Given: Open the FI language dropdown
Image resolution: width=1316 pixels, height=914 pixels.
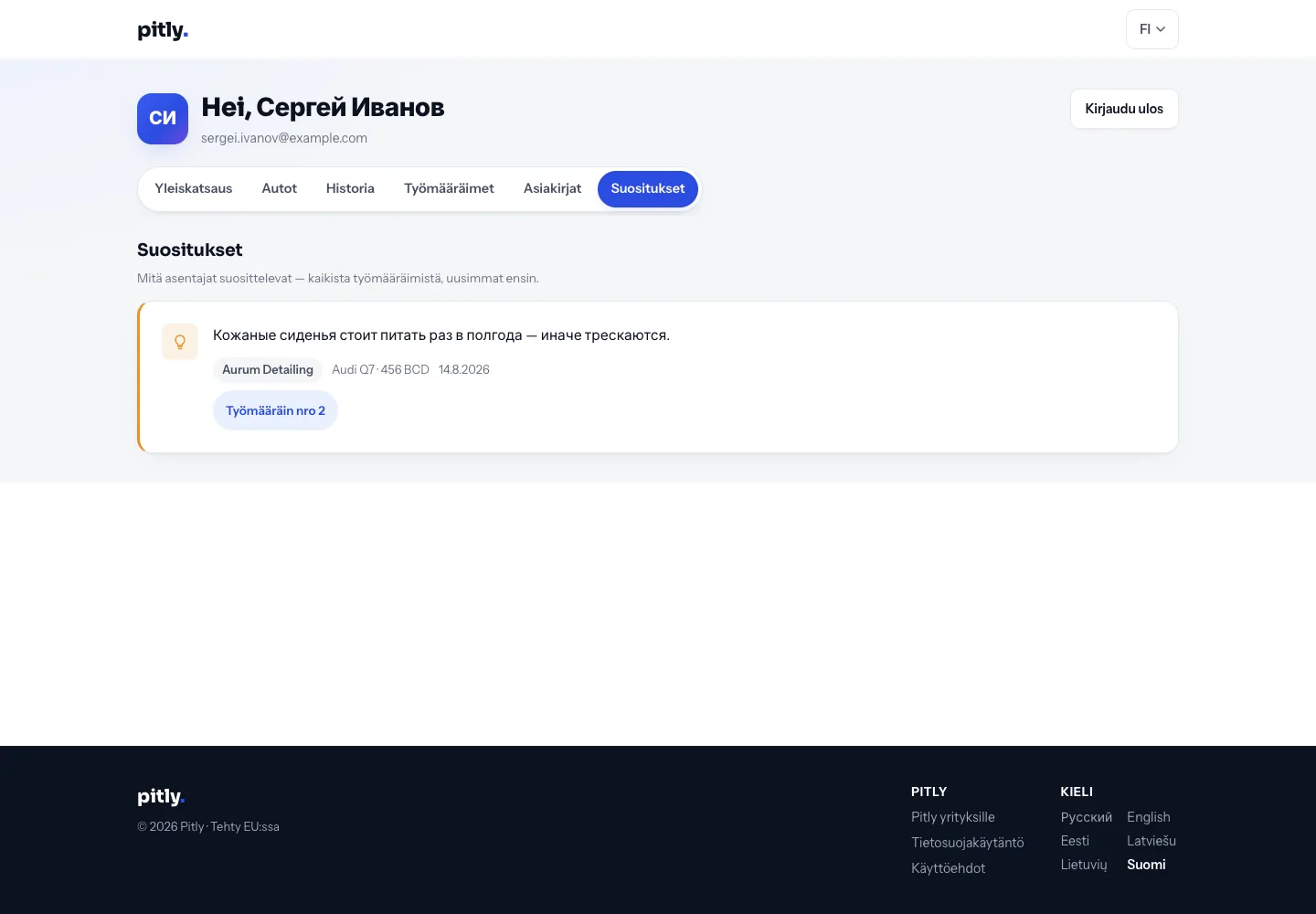Looking at the screenshot, I should [1151, 29].
